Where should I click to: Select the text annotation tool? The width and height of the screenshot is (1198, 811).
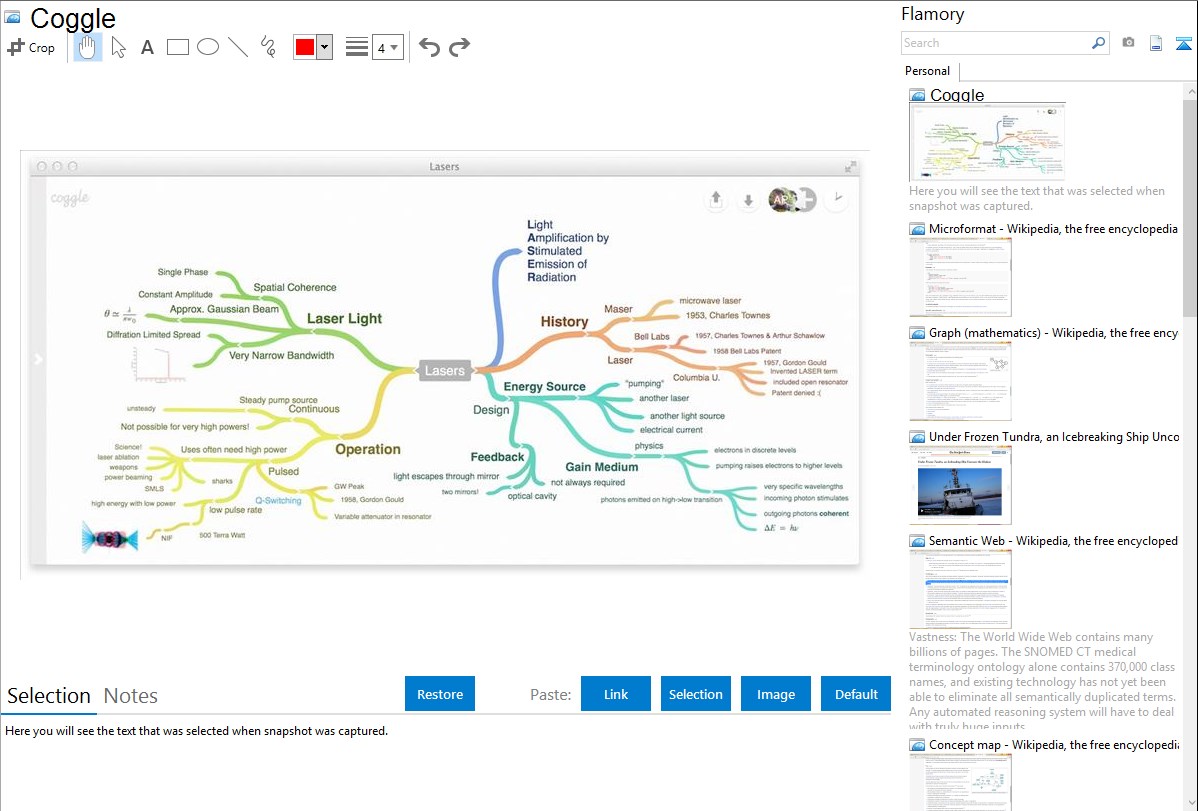point(147,47)
